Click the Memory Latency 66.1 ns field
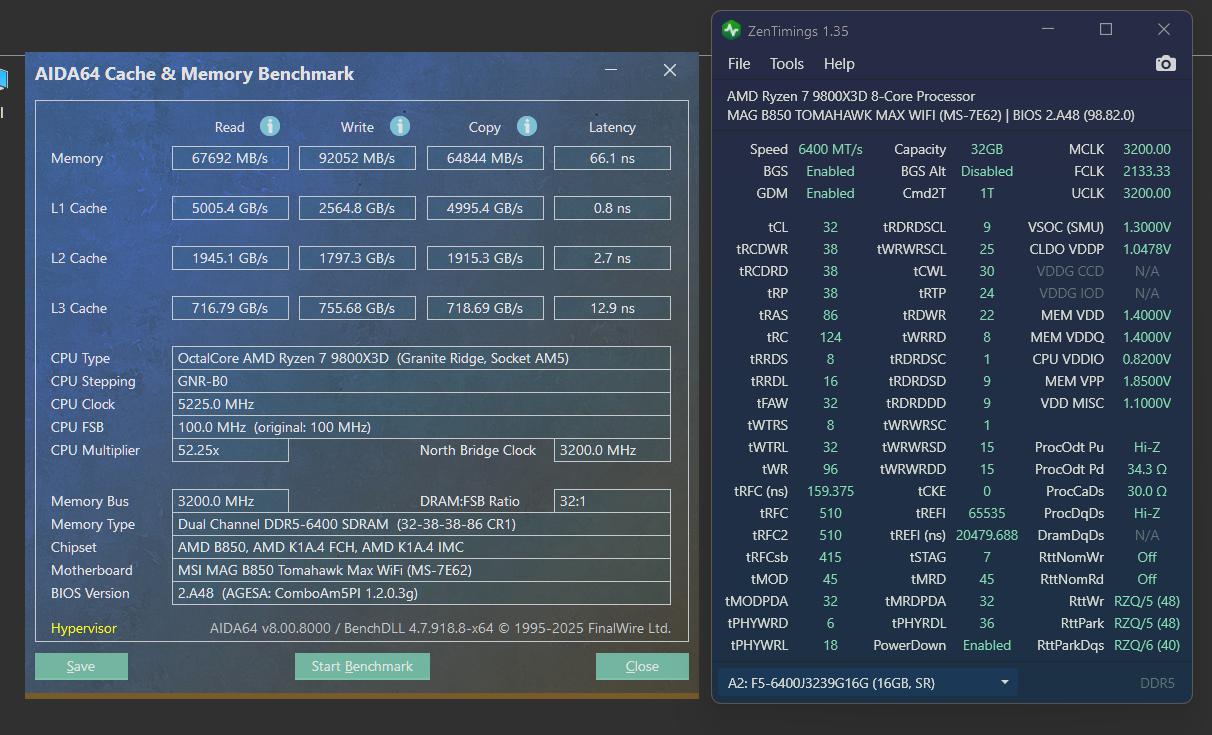 click(612, 158)
